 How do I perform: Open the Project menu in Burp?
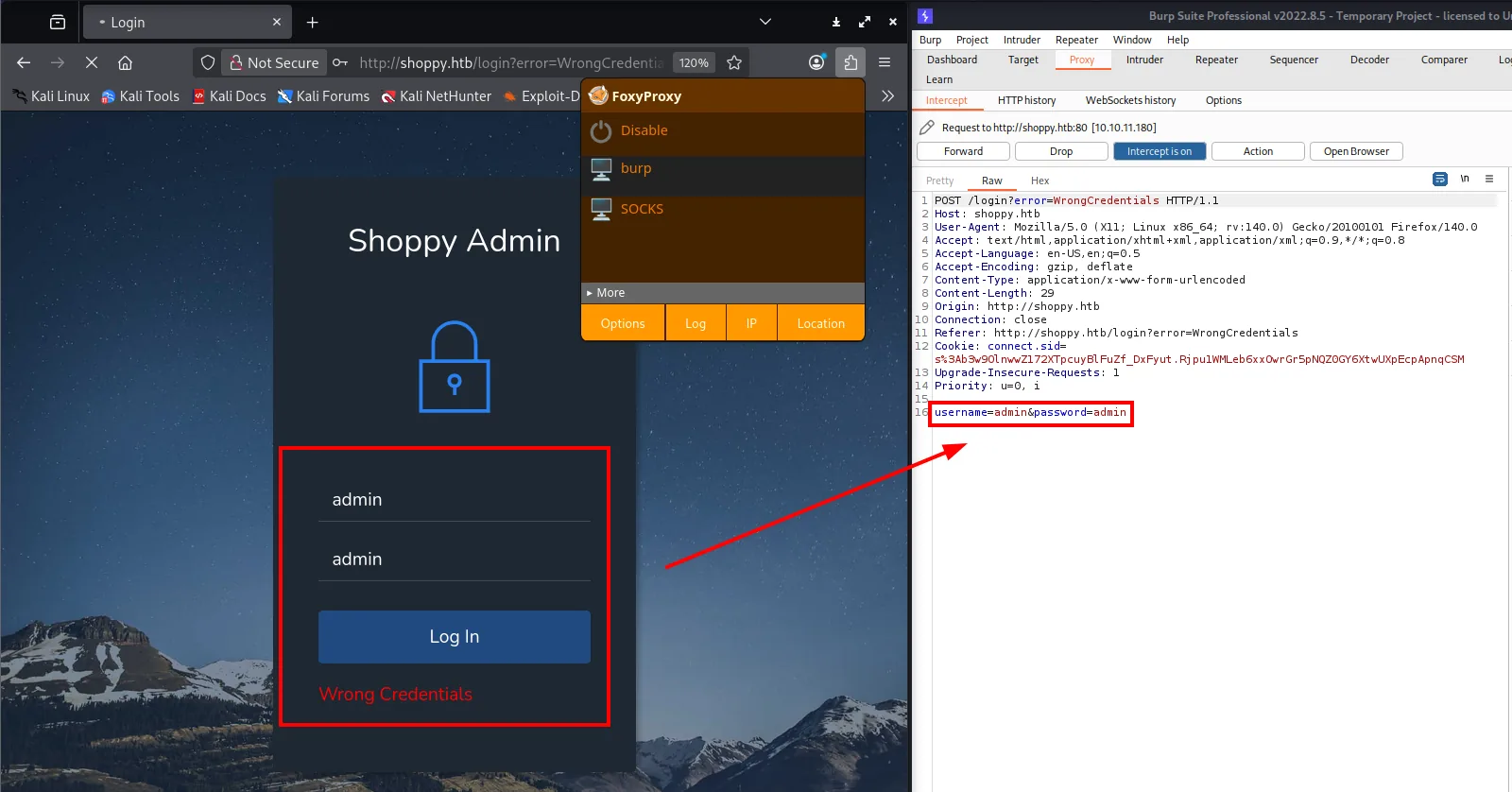[x=971, y=40]
